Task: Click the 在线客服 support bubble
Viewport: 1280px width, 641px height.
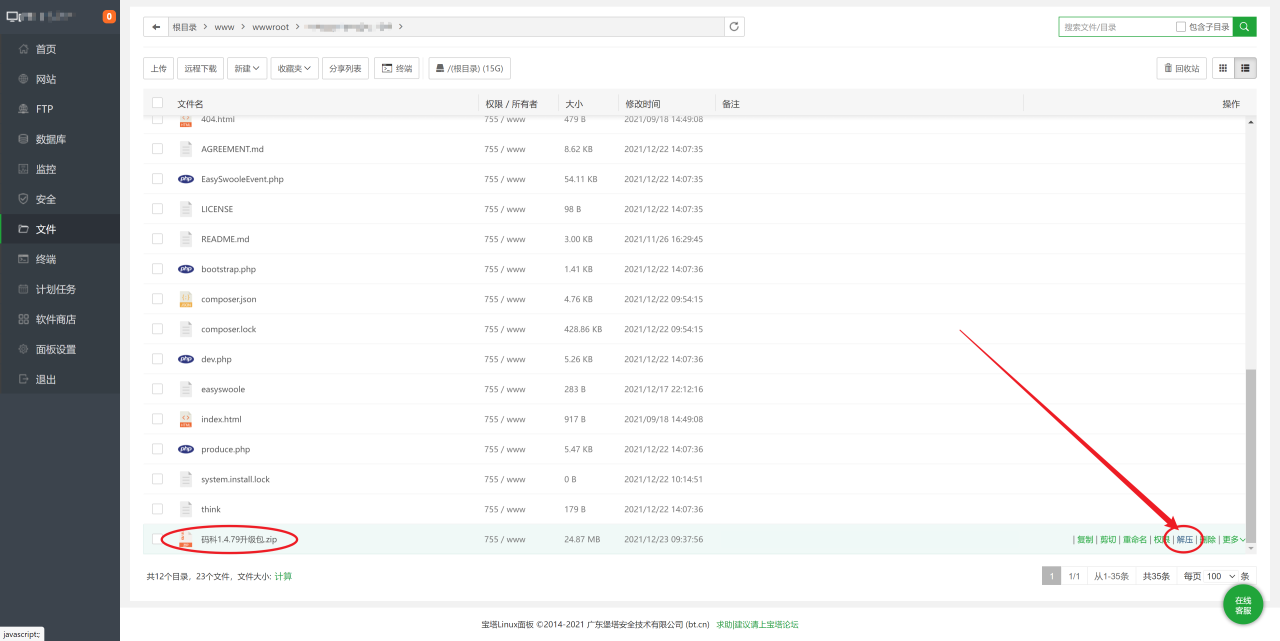Action: (1242, 605)
